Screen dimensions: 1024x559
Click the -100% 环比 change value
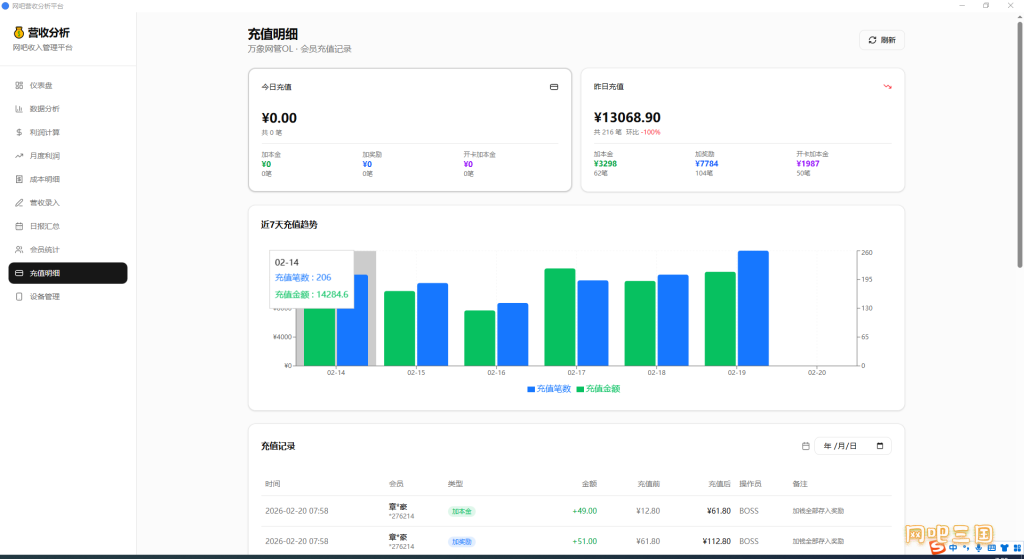(x=650, y=133)
